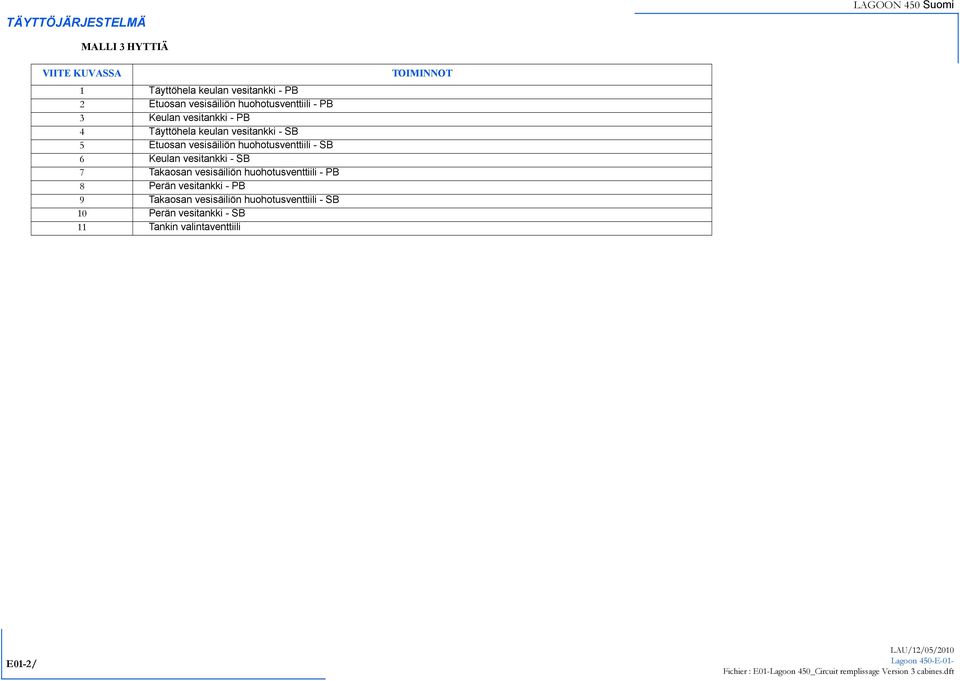Click the TÄYTTÖJÄRJESTELMÄ heading
This screenshot has height=681, width=960.
click(x=76, y=23)
